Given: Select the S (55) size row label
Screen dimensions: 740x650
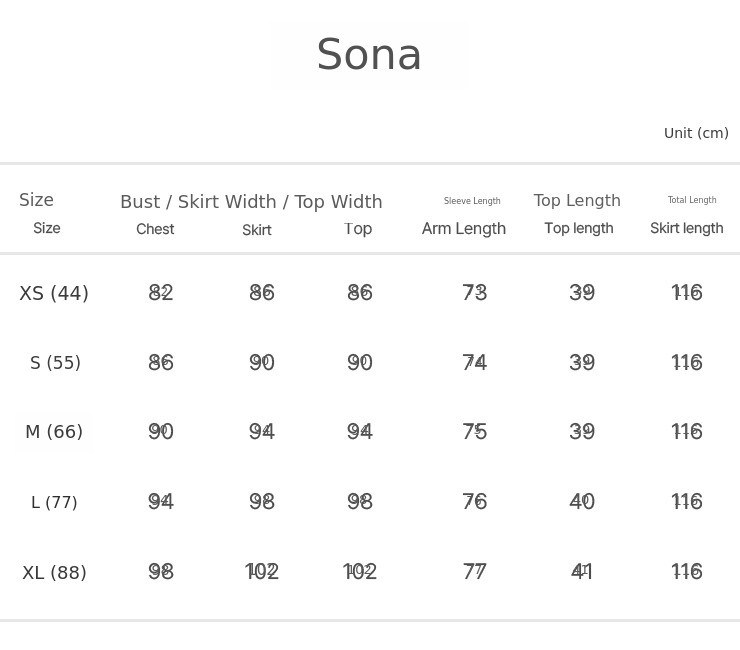Looking at the screenshot, I should tap(55, 363).
